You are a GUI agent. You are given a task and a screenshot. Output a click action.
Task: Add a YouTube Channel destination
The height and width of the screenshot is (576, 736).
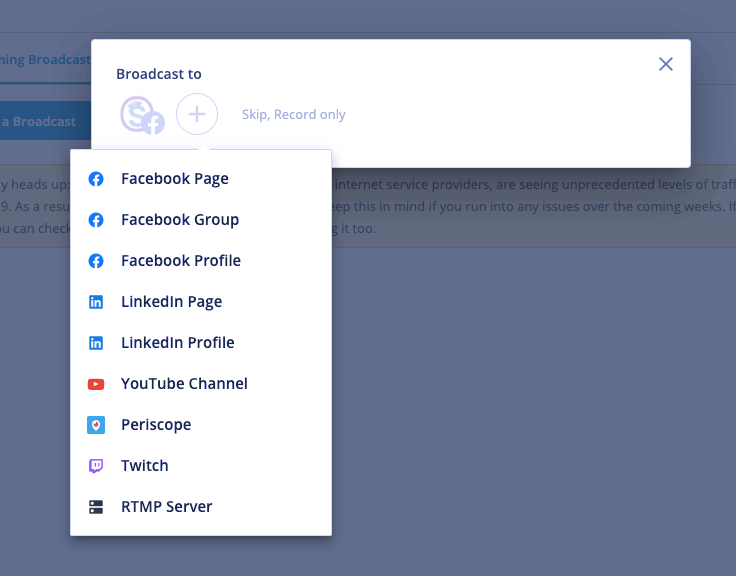pyautogui.click(x=201, y=384)
